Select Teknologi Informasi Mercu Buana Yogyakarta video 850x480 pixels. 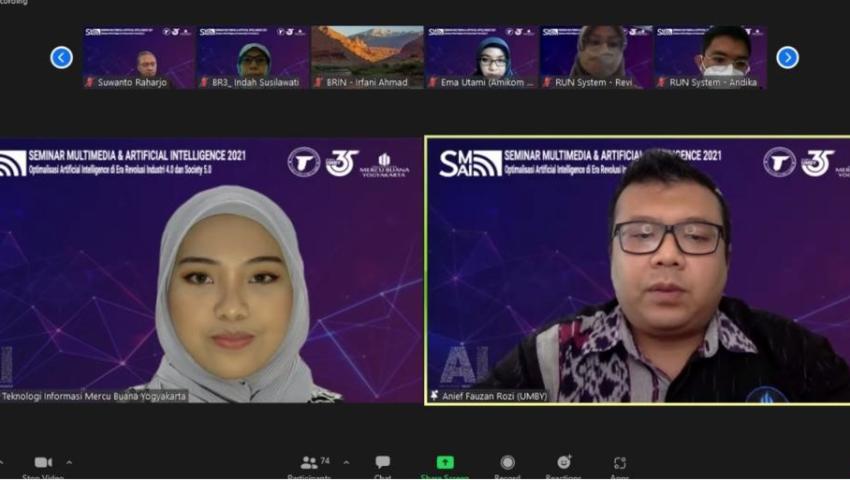point(211,270)
